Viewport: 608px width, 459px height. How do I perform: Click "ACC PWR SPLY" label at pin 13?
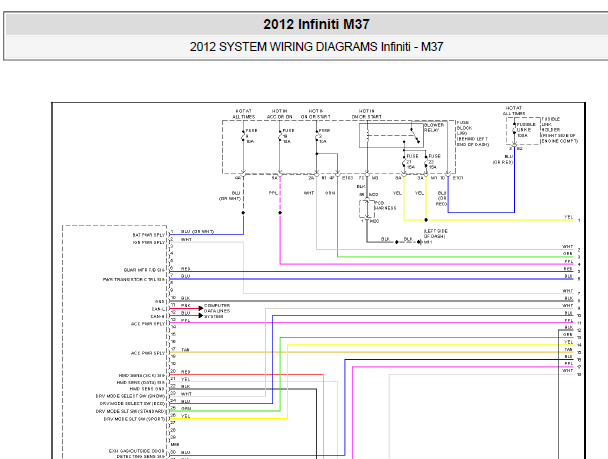(x=148, y=324)
